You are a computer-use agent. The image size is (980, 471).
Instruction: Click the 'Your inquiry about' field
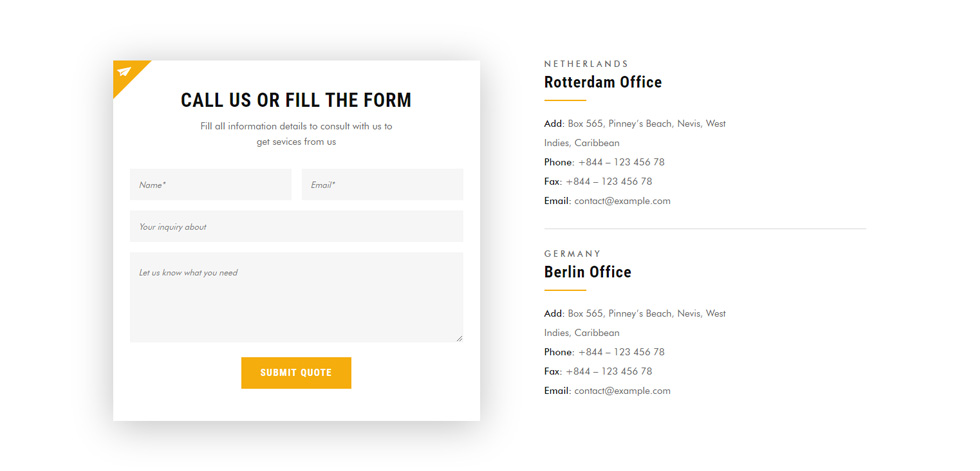click(297, 226)
